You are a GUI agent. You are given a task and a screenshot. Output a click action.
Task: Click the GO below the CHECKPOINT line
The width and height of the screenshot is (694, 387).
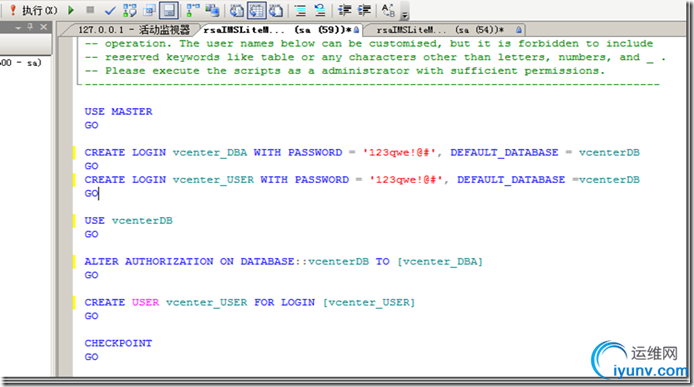click(92, 357)
